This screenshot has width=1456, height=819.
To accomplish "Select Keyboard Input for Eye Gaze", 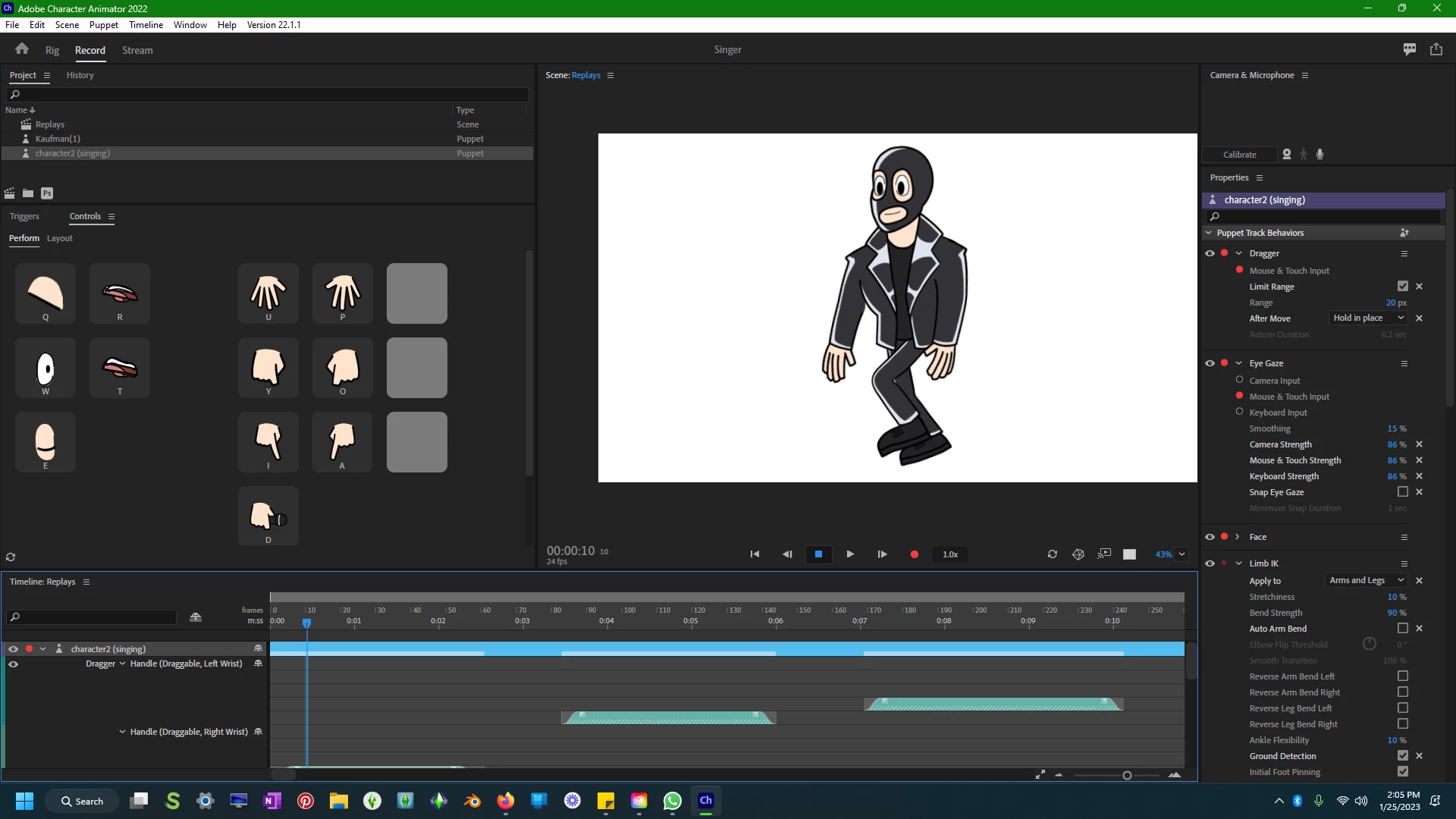I will [x=1239, y=412].
